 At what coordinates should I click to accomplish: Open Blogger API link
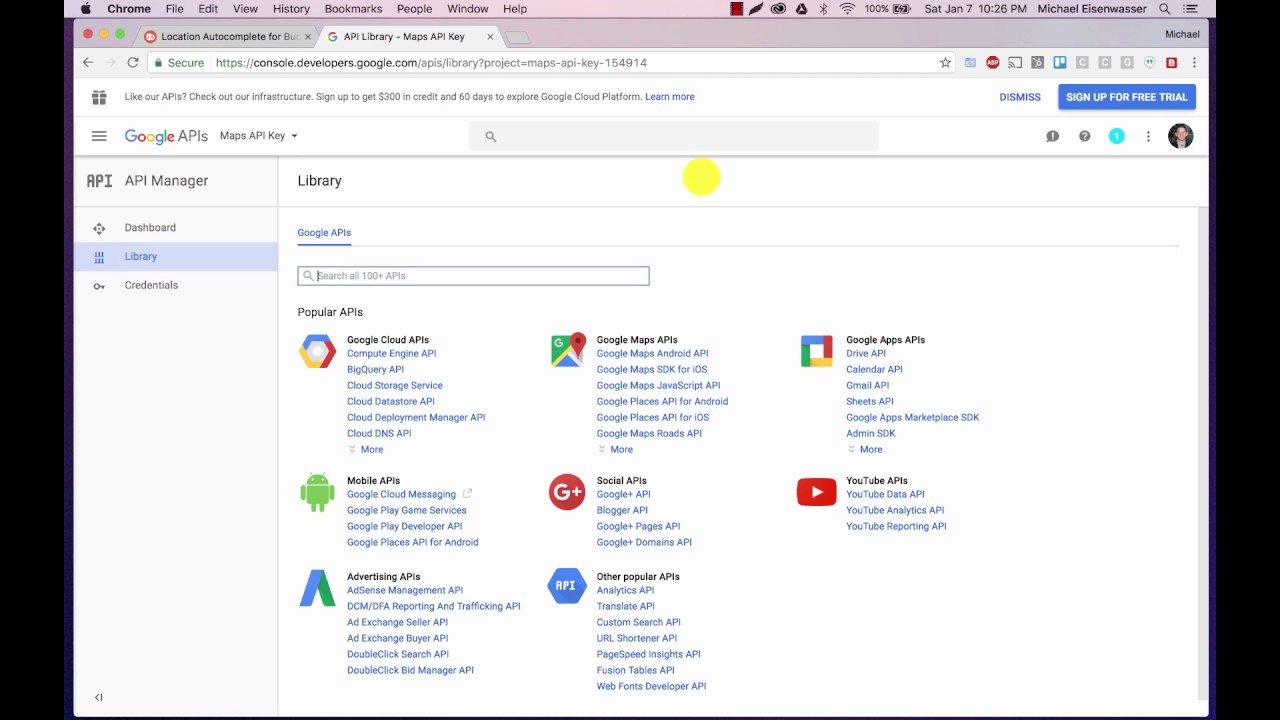[x=622, y=511]
